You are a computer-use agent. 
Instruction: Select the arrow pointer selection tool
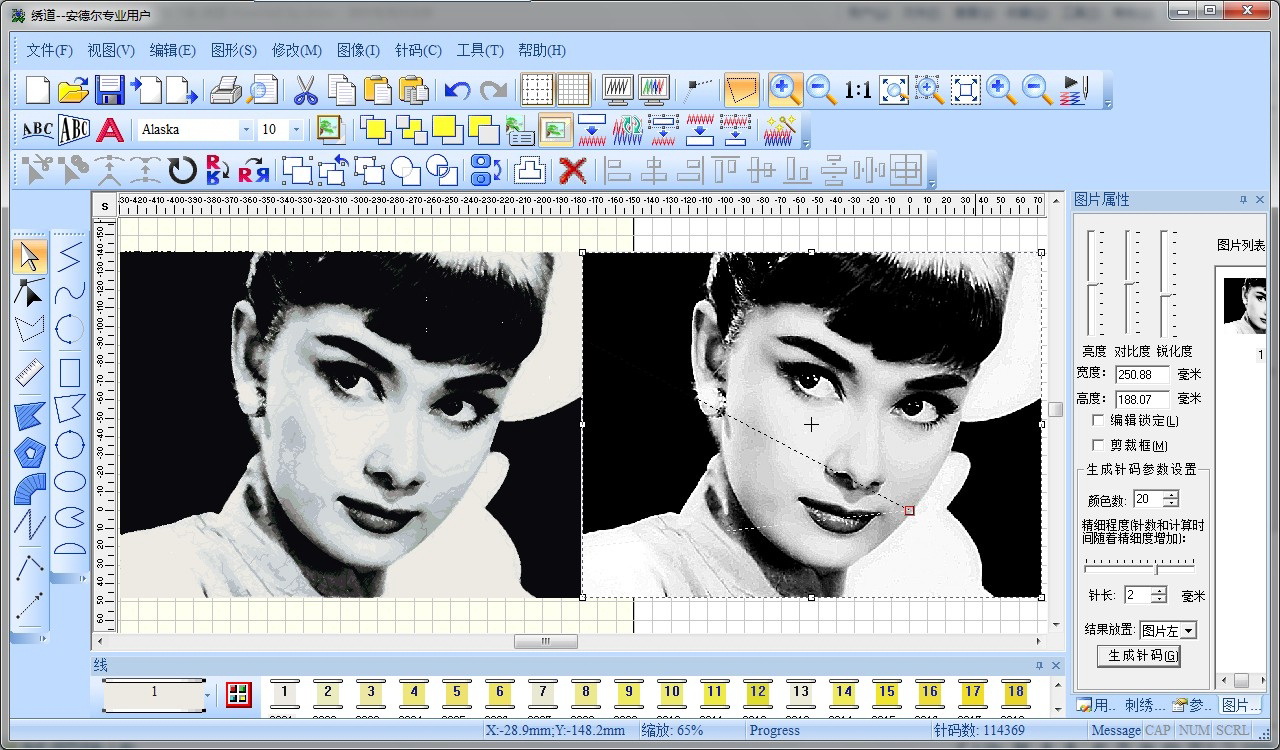[x=30, y=256]
